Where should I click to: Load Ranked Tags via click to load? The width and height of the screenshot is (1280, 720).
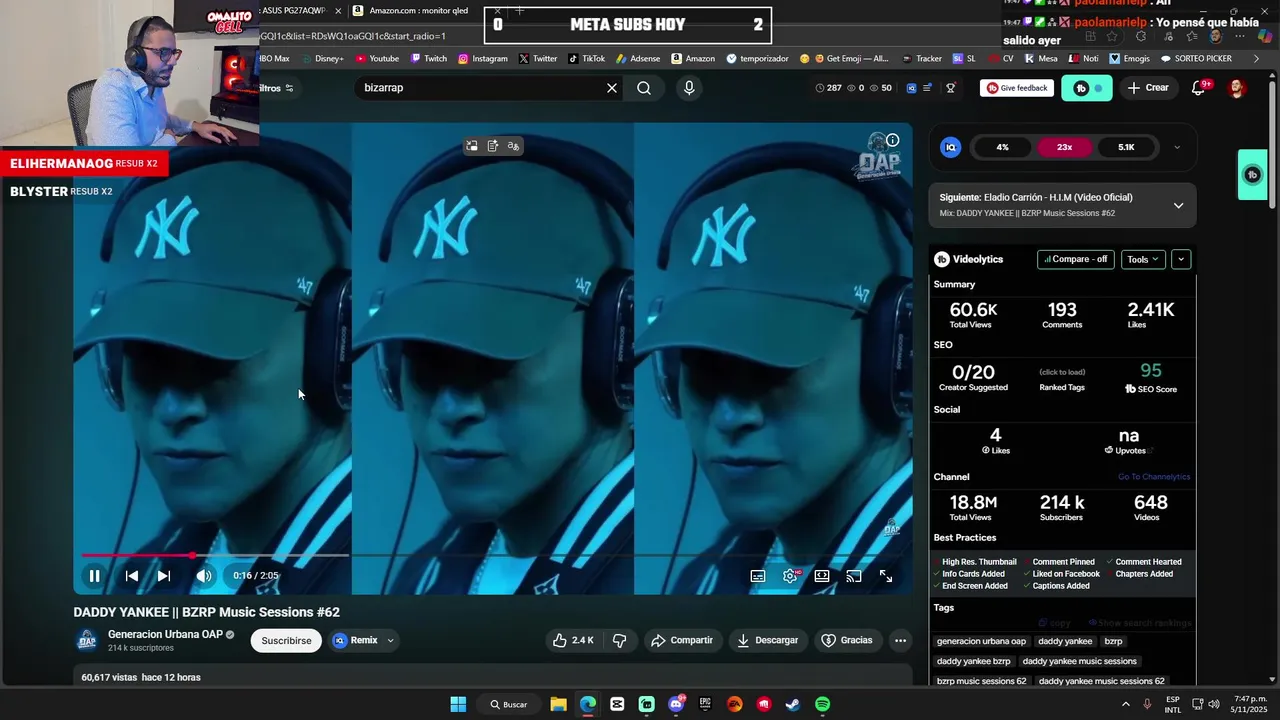1062,372
